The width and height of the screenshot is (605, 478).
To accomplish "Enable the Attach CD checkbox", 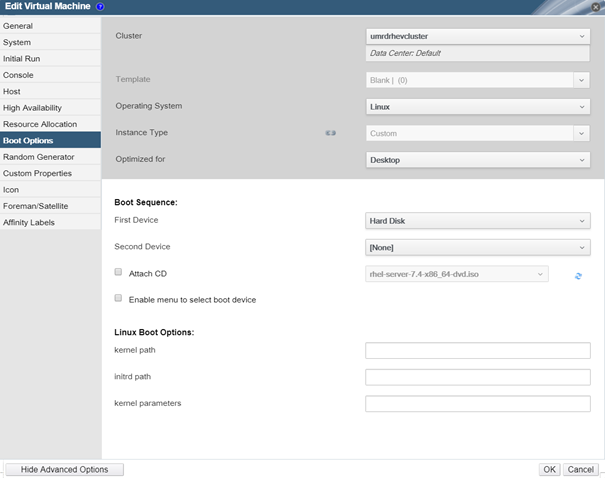I will [118, 272].
